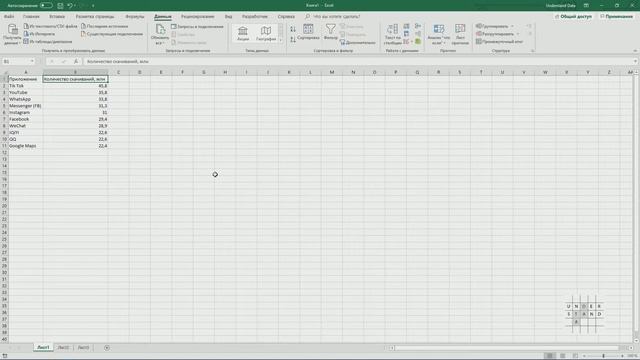The width and height of the screenshot is (640, 360).
Task: Click Text to Columns (Текст по столбцам)
Action: pyautogui.click(x=393, y=34)
